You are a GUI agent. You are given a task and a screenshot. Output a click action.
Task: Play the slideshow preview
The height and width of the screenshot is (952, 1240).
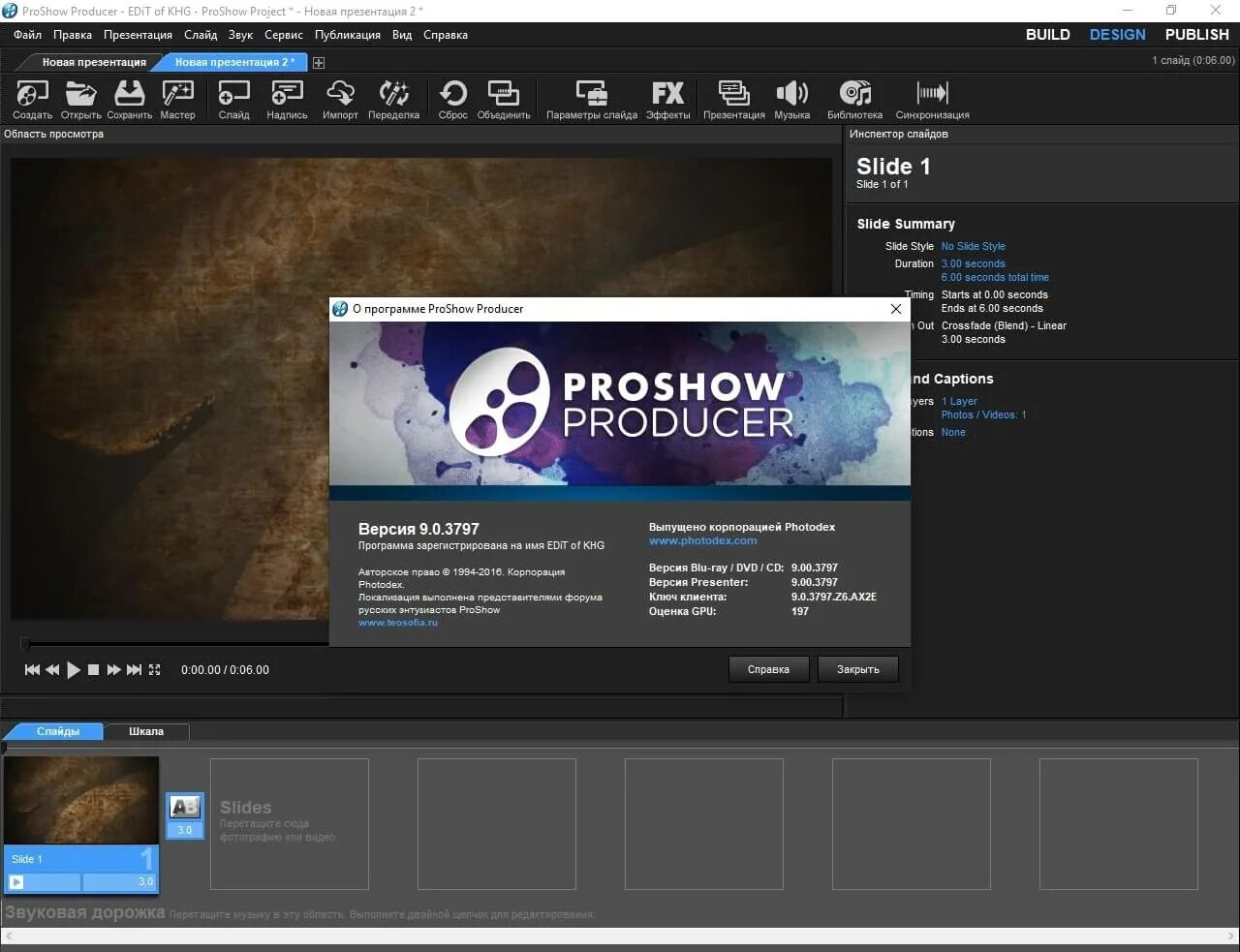74,669
